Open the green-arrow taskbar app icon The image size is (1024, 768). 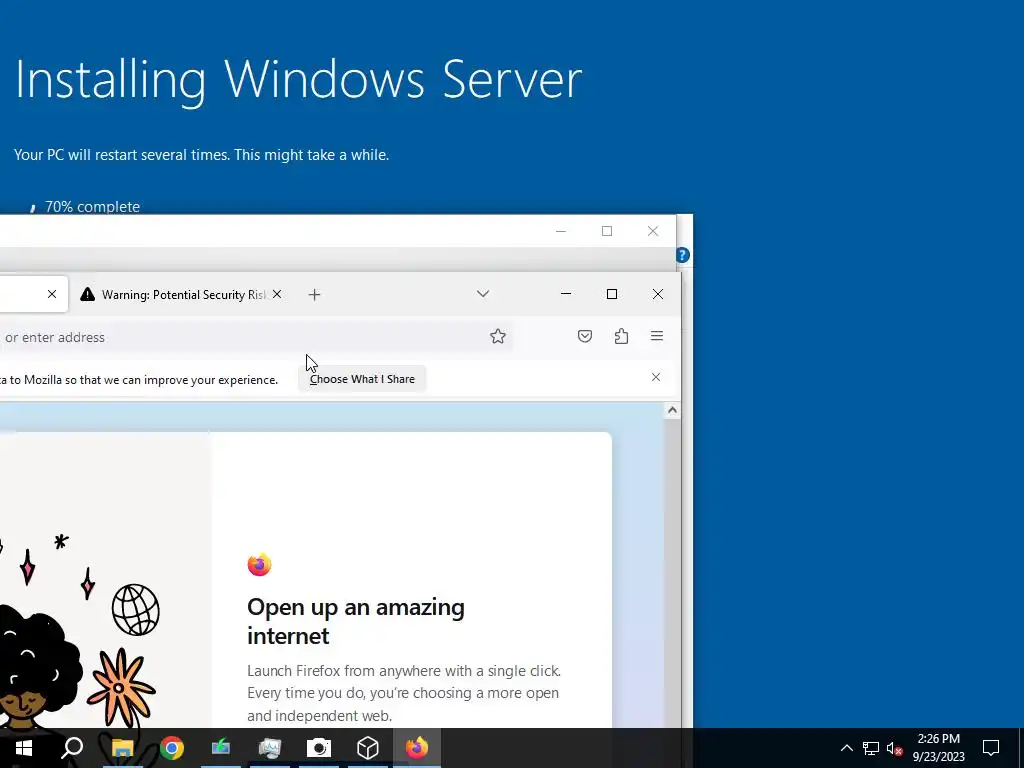(x=221, y=748)
